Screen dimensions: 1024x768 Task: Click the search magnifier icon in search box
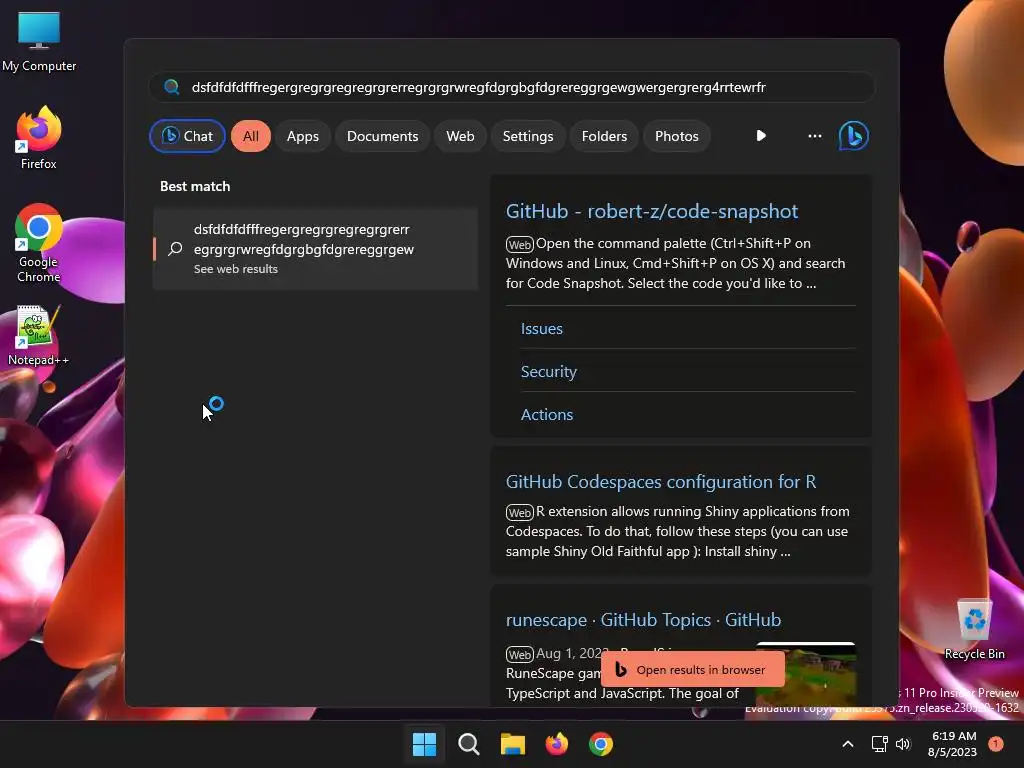[172, 87]
